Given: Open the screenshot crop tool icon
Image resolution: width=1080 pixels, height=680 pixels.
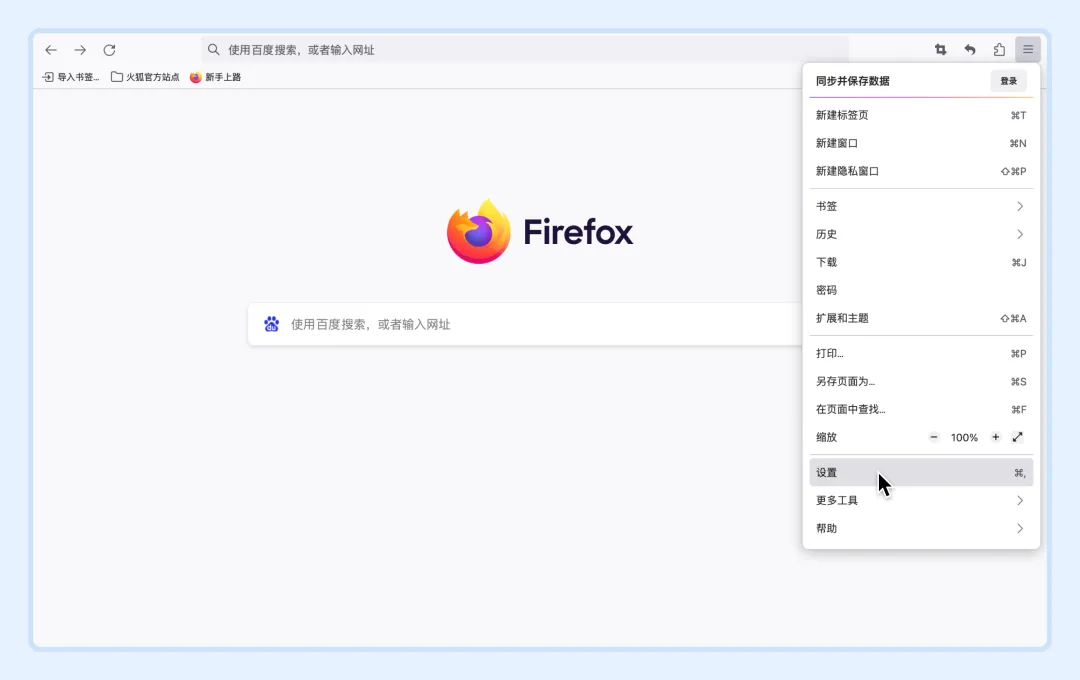Looking at the screenshot, I should click(x=940, y=50).
